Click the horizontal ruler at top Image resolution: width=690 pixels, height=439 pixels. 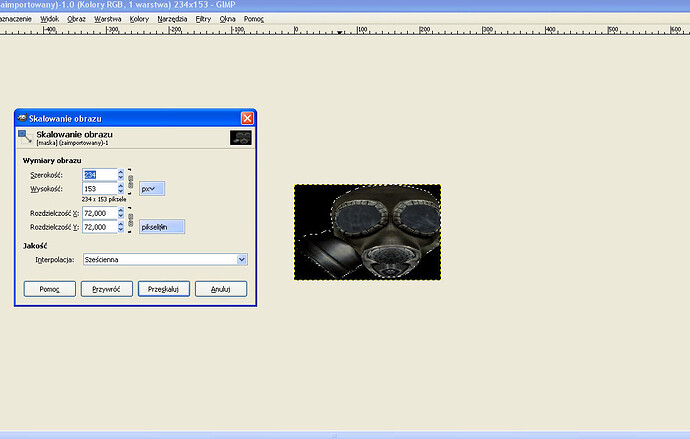345,30
